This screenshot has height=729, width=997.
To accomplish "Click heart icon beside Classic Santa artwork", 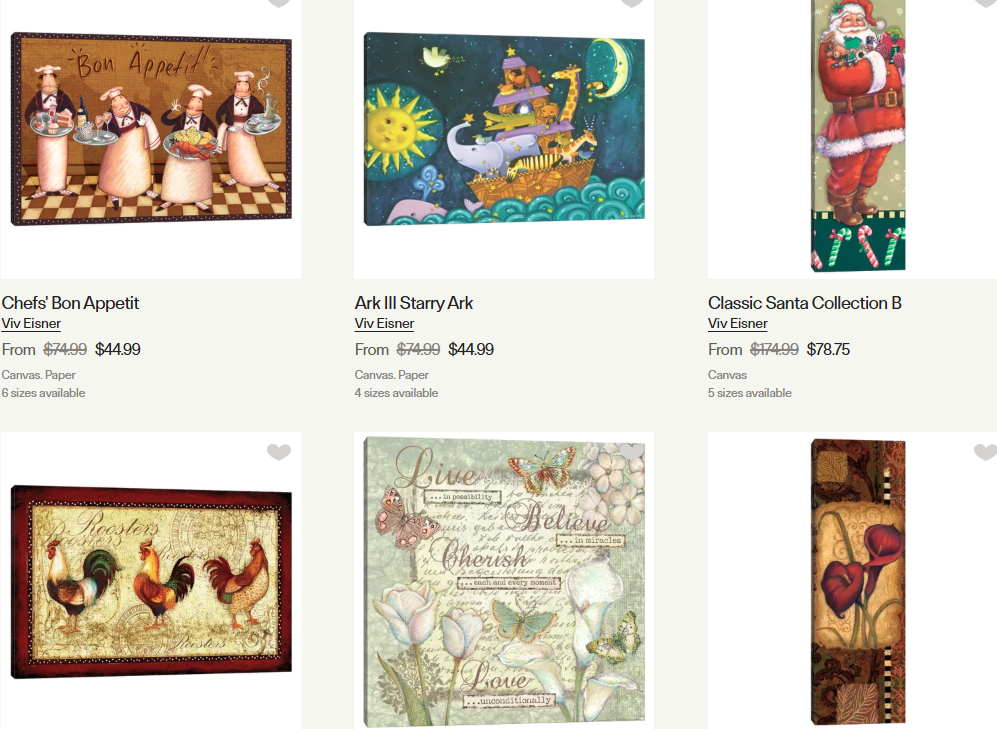I will [x=986, y=3].
